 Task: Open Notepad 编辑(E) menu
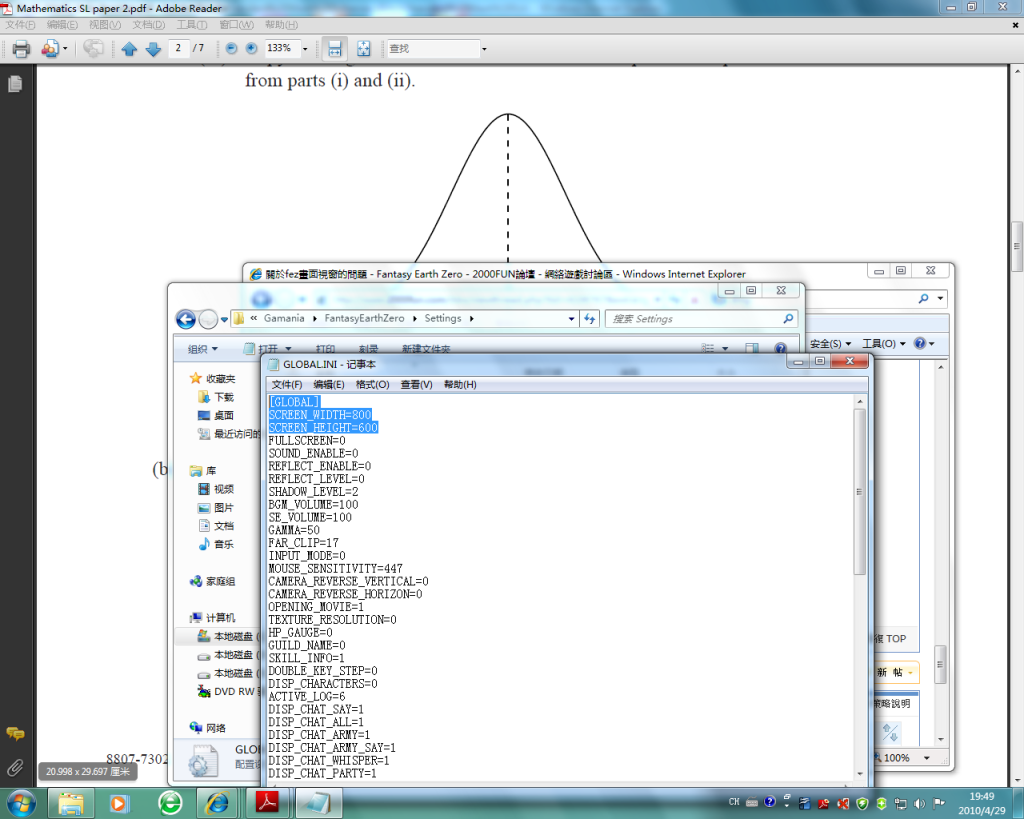(328, 385)
